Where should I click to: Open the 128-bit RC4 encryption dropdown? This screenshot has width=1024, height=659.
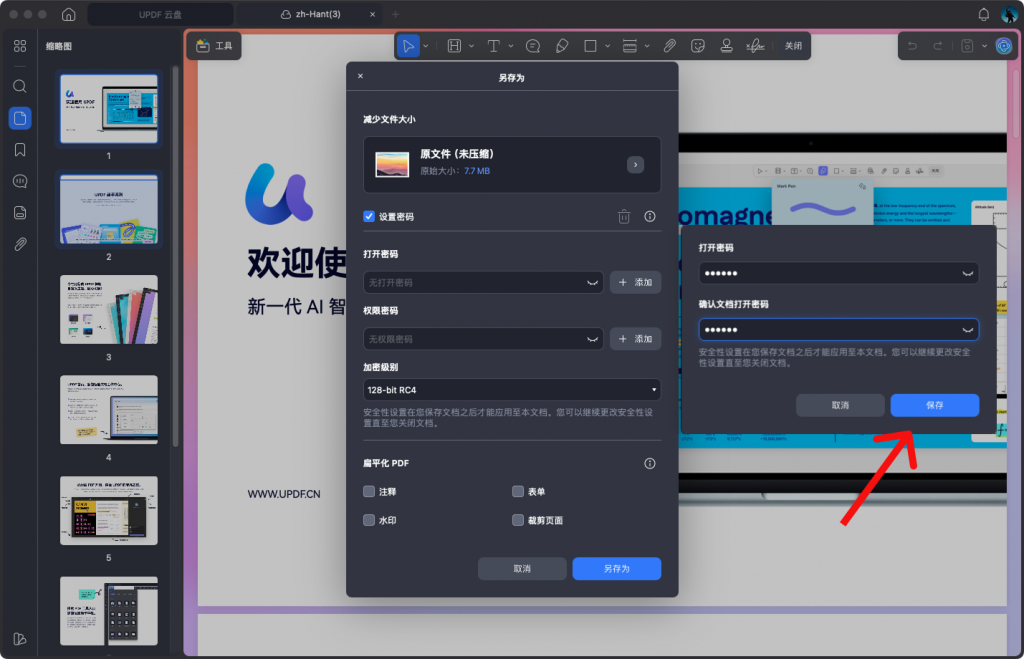(x=512, y=389)
